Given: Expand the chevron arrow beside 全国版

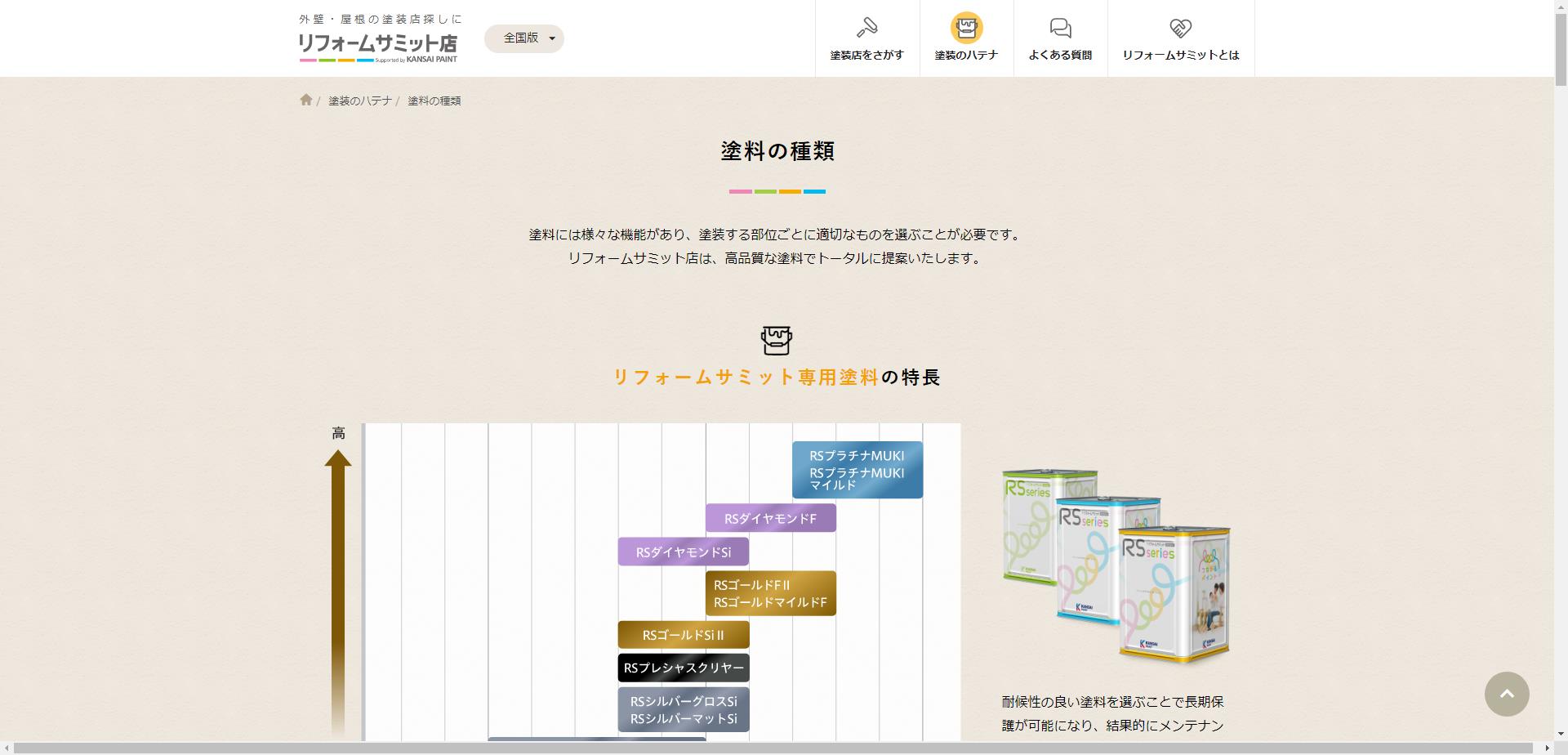Looking at the screenshot, I should (551, 38).
